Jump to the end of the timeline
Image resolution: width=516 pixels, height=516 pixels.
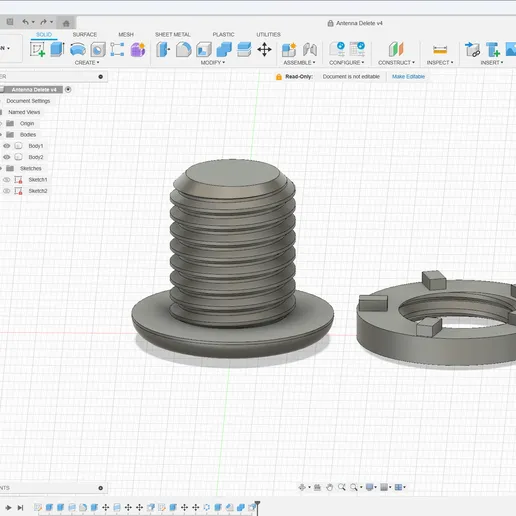pos(20,508)
